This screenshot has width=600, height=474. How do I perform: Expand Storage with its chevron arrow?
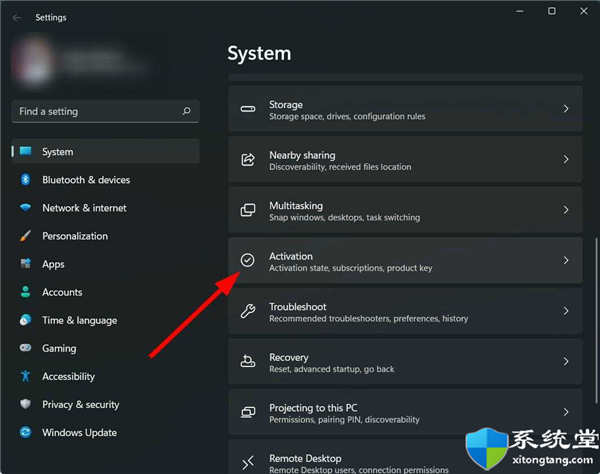(566, 109)
